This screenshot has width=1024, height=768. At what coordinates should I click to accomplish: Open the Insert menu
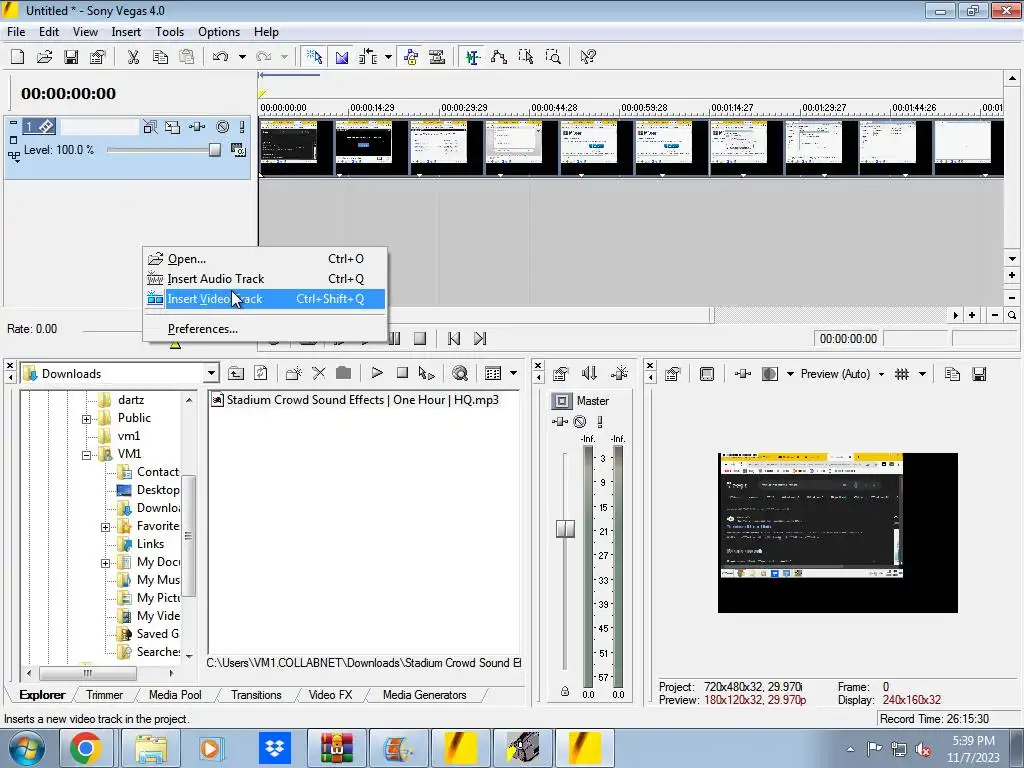[126, 32]
